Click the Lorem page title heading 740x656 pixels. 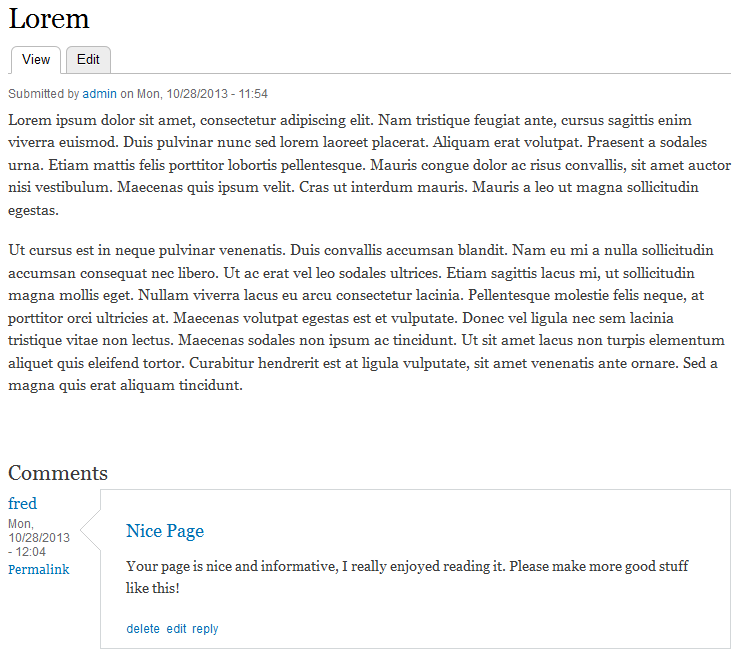(49, 19)
